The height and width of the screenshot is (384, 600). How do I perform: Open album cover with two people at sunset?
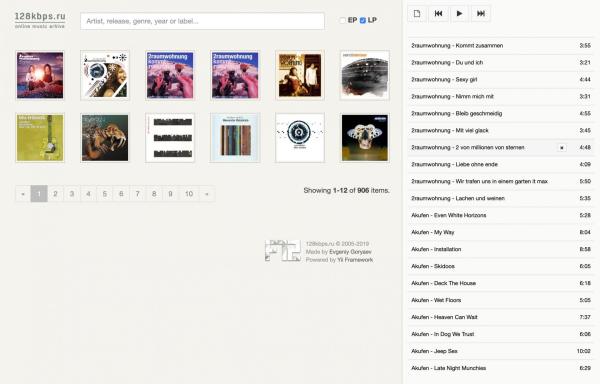coord(40,75)
